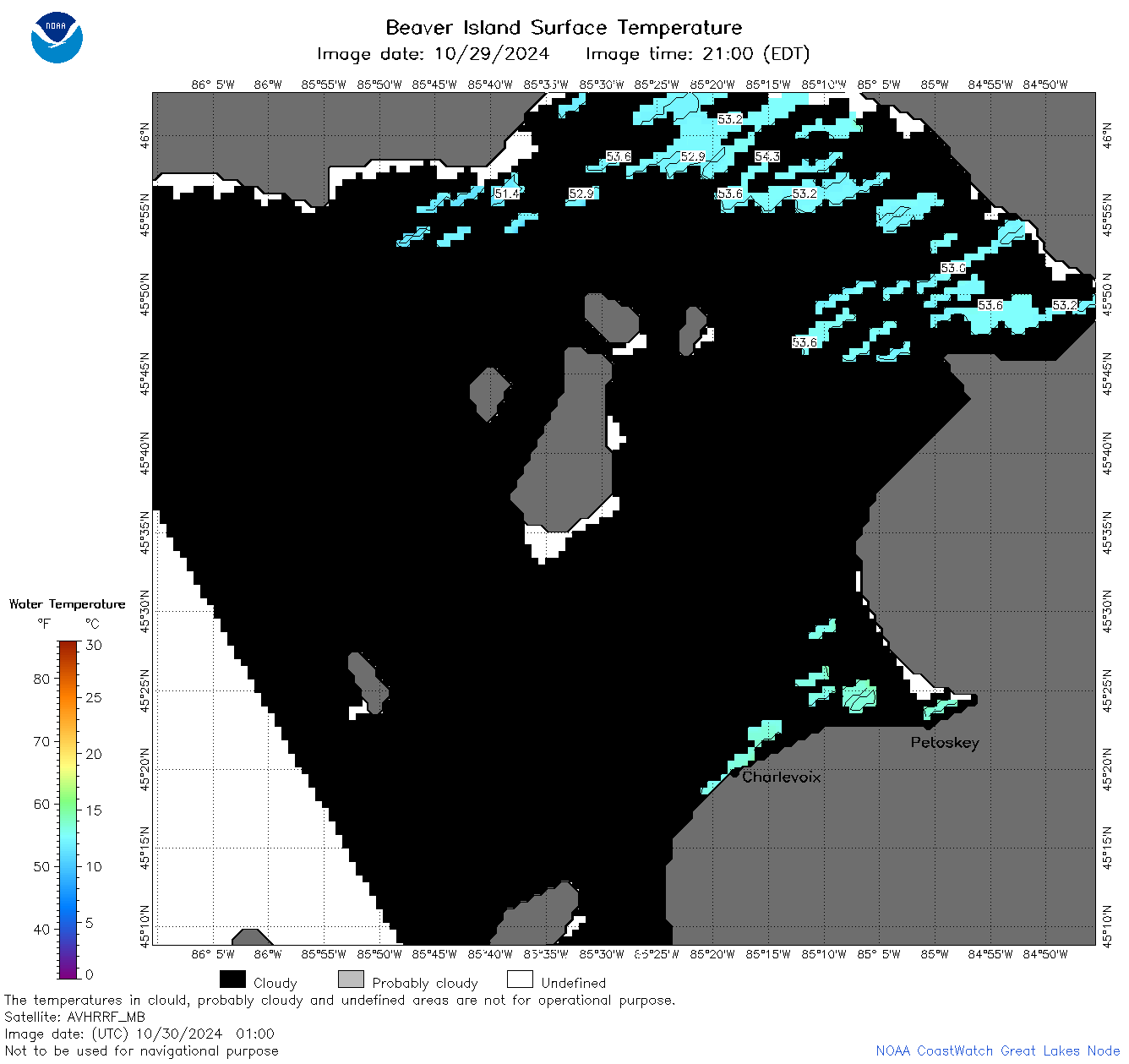
Task: Click the 70 Fahrenheit tick label
Action: 41,741
